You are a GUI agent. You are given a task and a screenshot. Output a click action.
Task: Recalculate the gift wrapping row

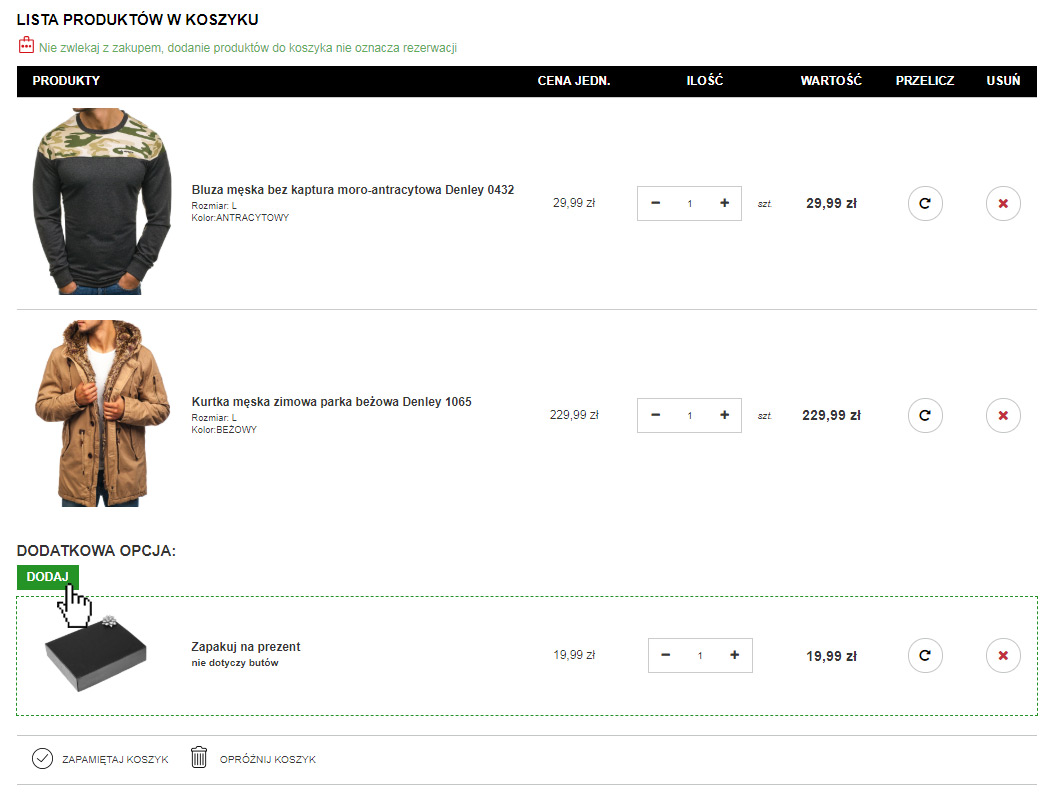(925, 656)
